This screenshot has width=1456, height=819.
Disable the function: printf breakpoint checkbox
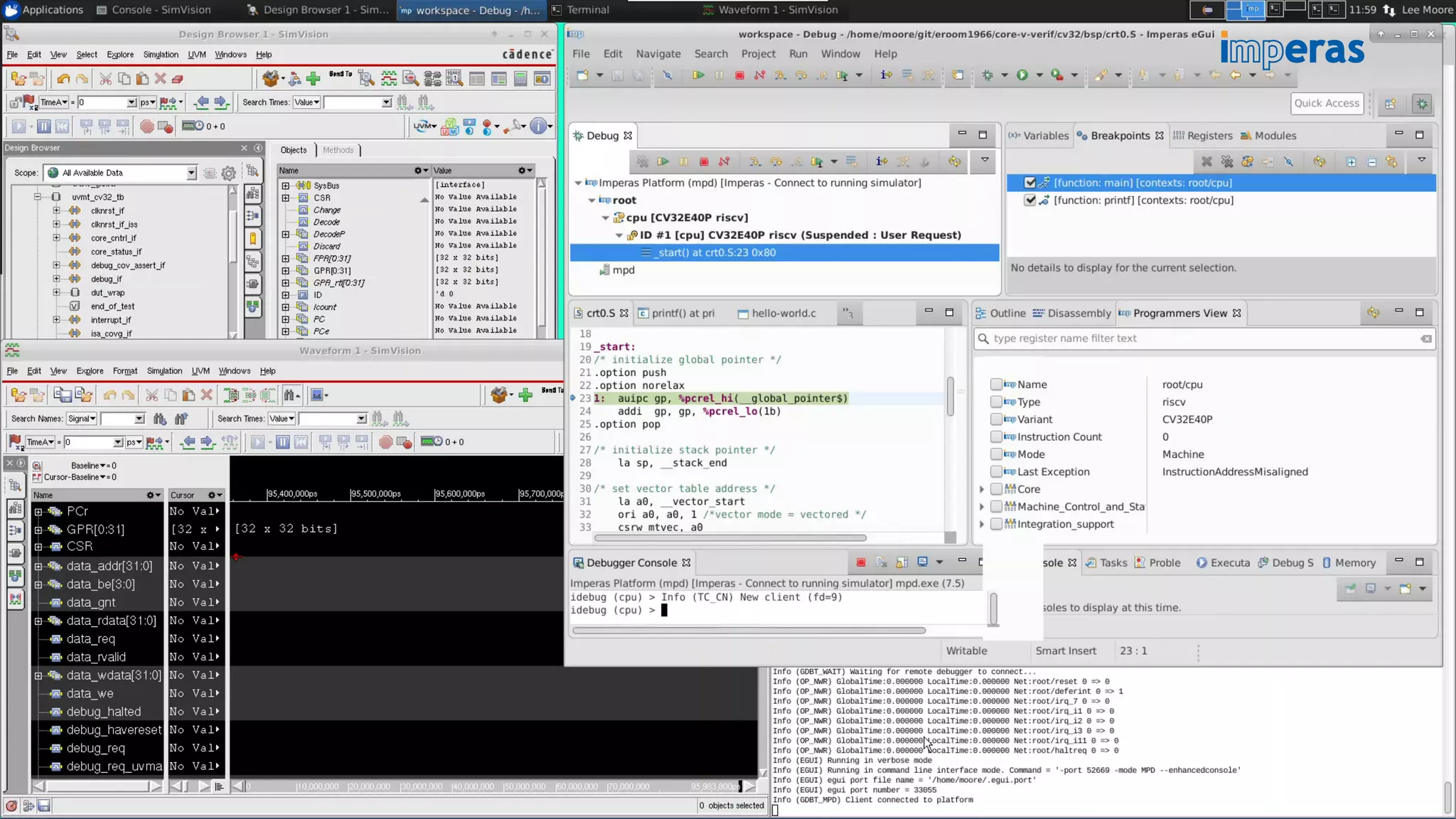[1029, 200]
